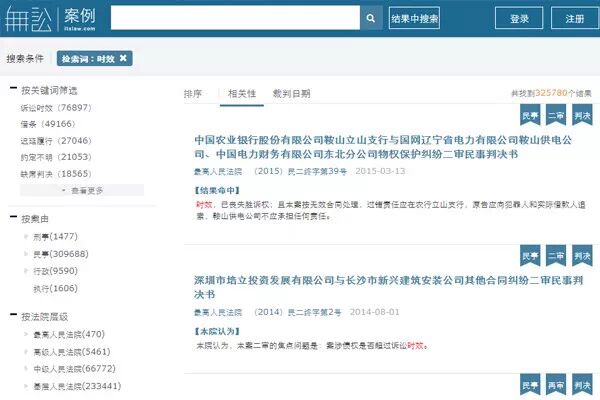Select 民事(309688) case type
The image size is (600, 400).
[61, 254]
